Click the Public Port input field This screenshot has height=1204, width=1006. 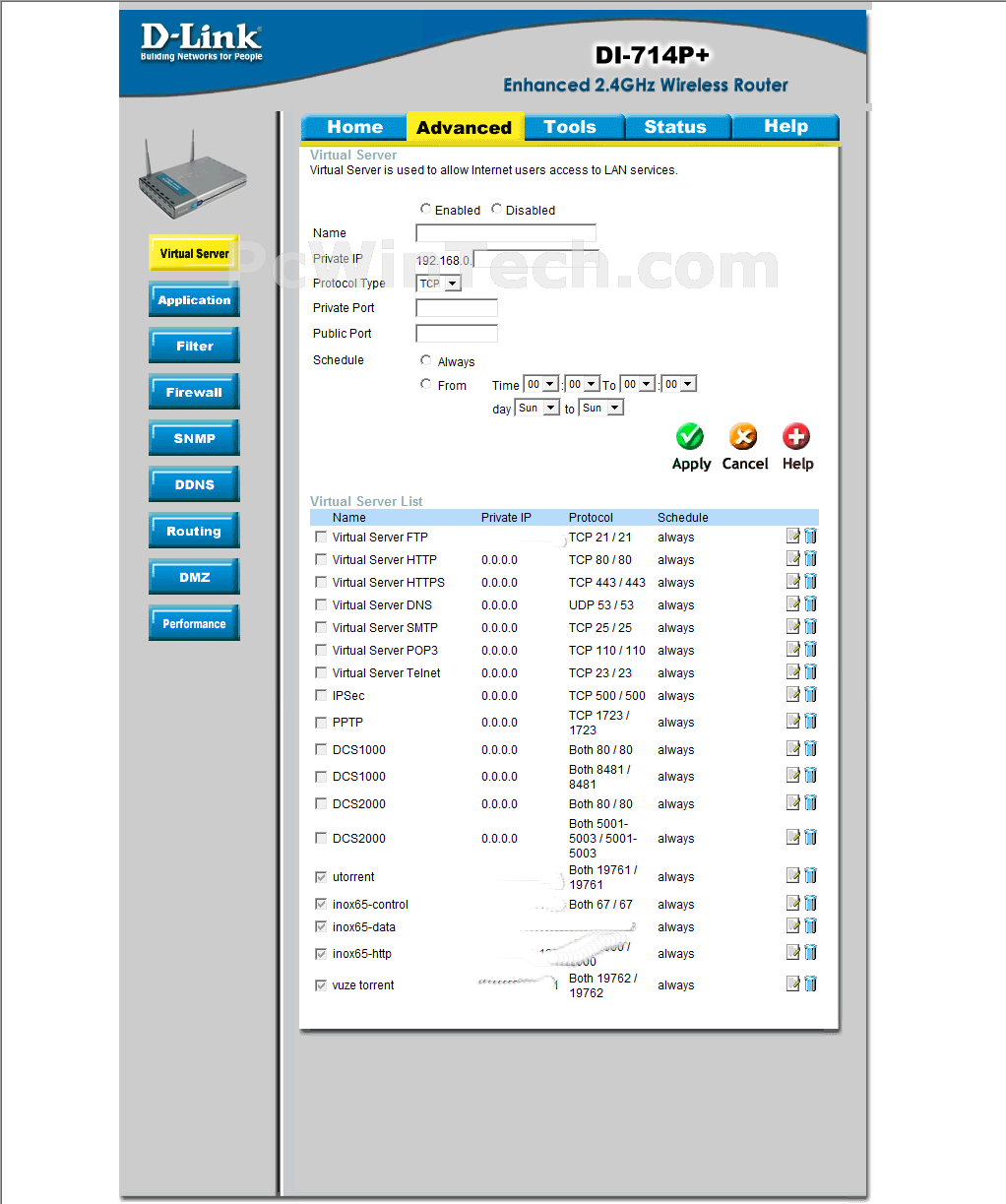457,334
